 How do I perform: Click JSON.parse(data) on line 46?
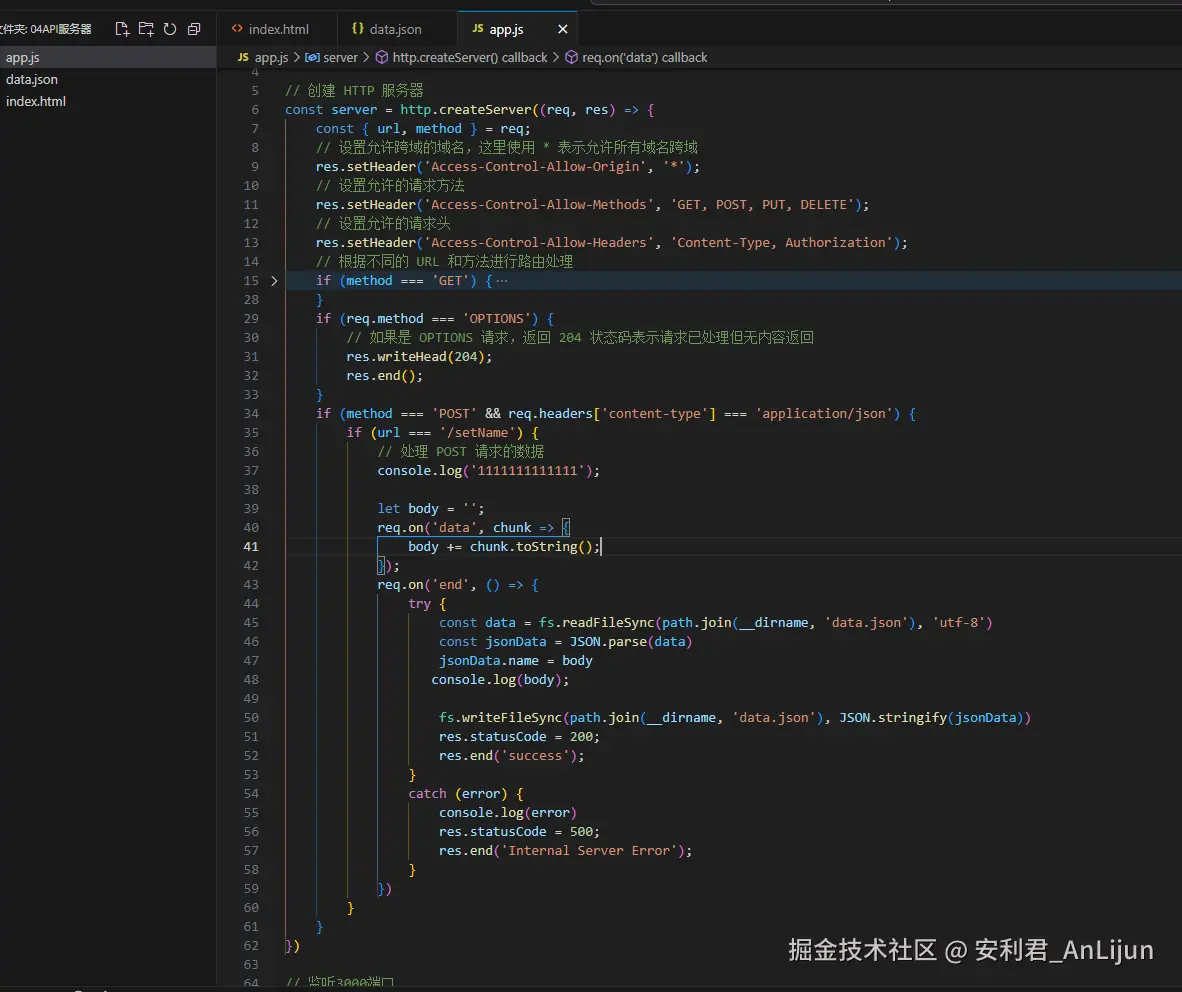tap(630, 641)
